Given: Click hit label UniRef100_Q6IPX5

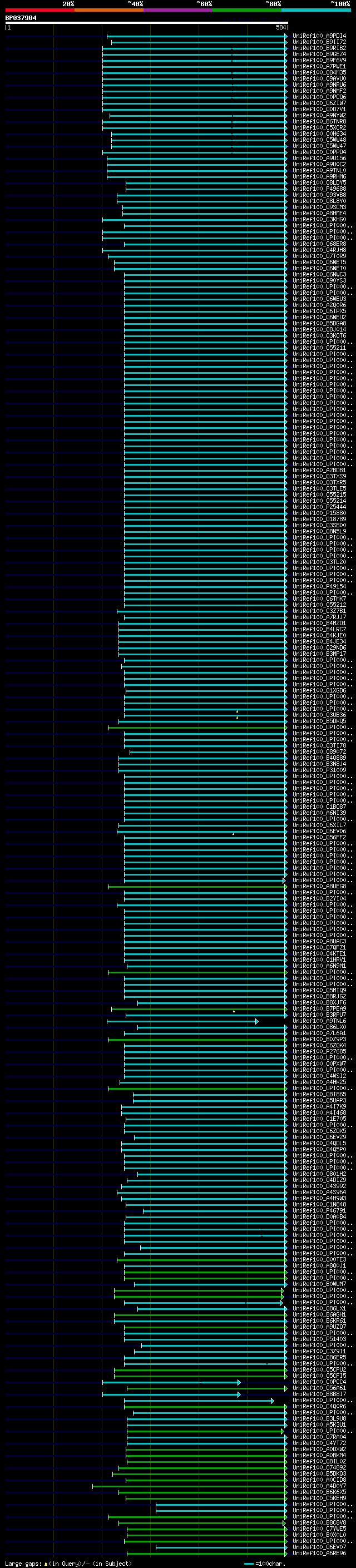Looking at the screenshot, I should (x=319, y=311).
